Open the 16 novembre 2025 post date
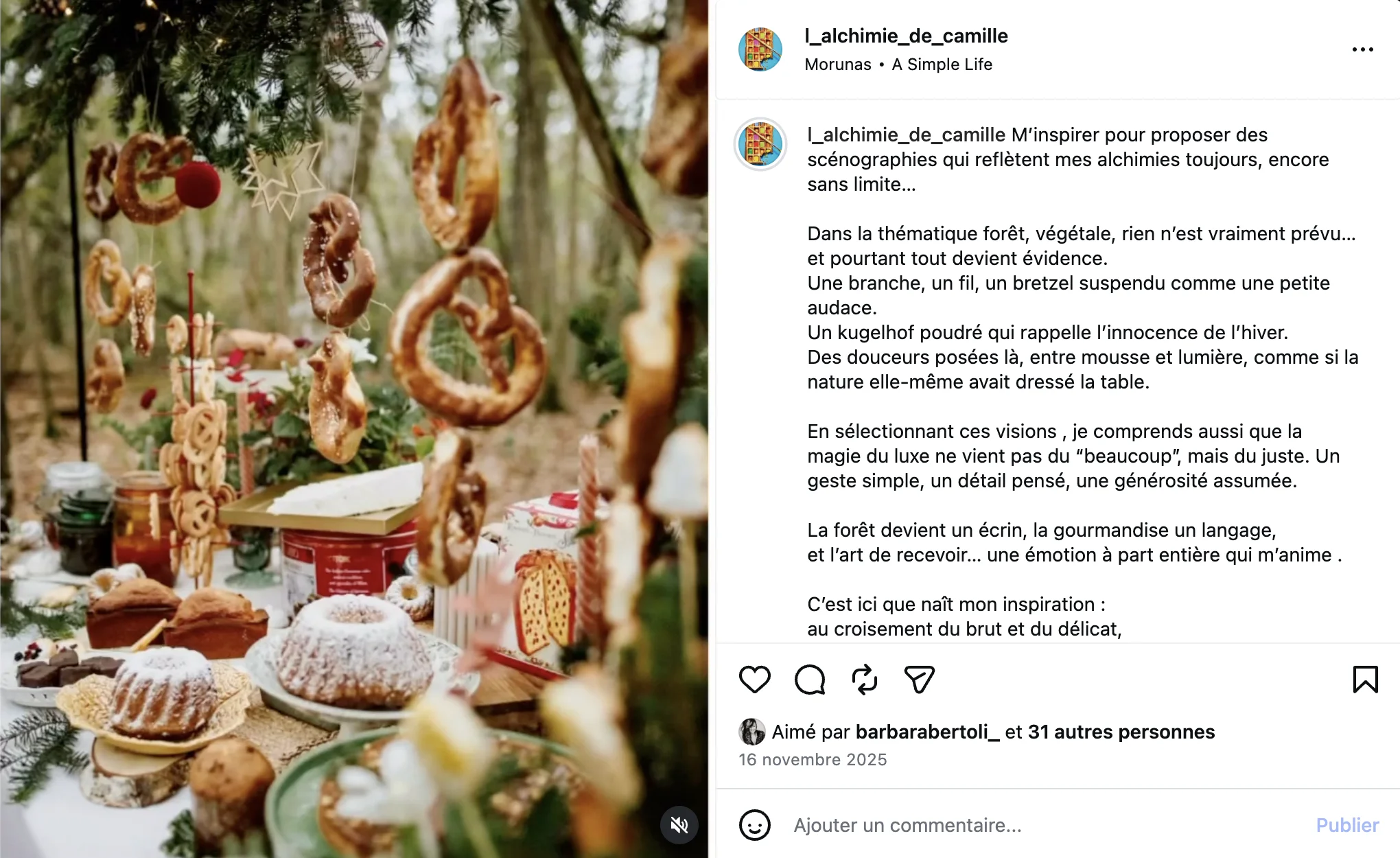 (x=813, y=760)
